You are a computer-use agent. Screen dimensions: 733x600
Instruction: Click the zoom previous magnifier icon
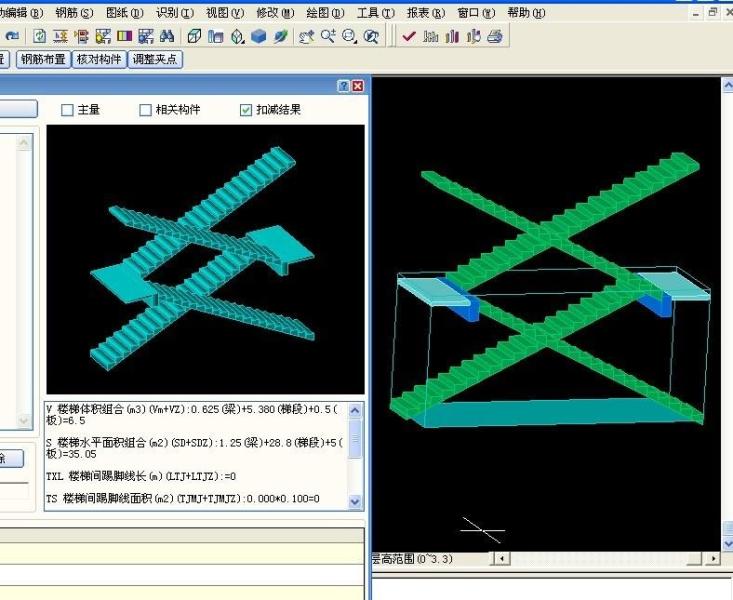(371, 36)
